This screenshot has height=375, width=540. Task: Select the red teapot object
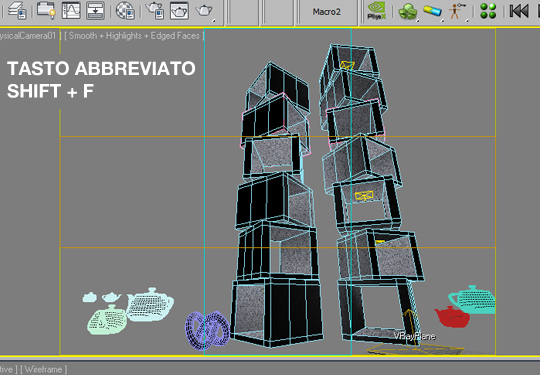click(x=452, y=316)
